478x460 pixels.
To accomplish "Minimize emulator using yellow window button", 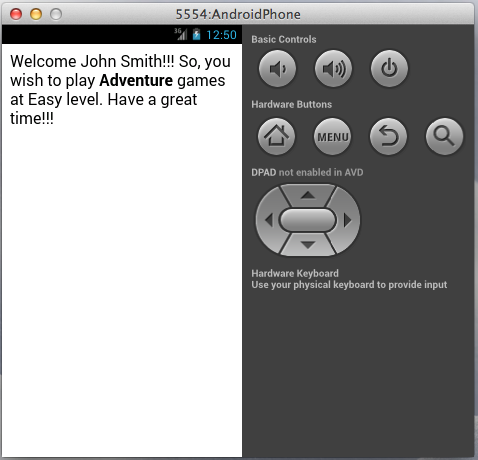I will point(36,14).
